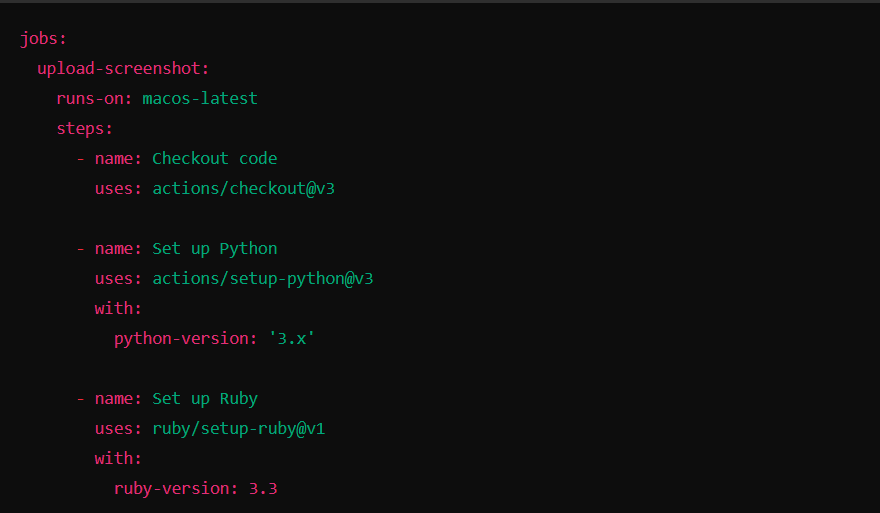This screenshot has width=880, height=513.
Task: Click "with:" under the Set up Ruby step
Action: (118, 458)
